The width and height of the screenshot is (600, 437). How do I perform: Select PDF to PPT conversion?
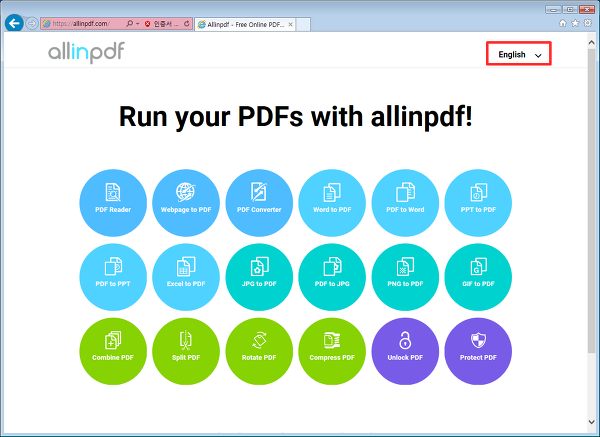click(x=113, y=277)
